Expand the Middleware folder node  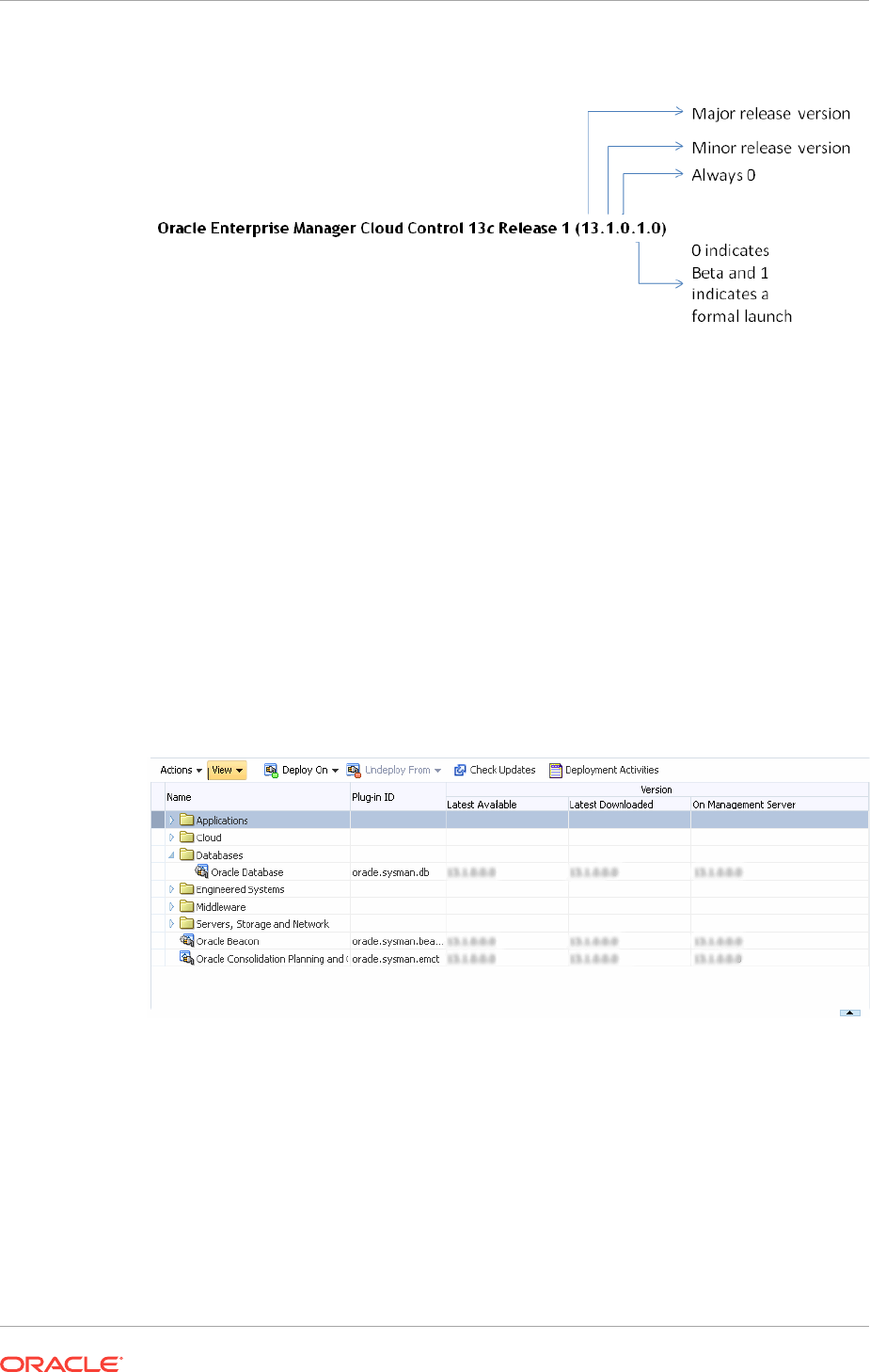pos(171,907)
